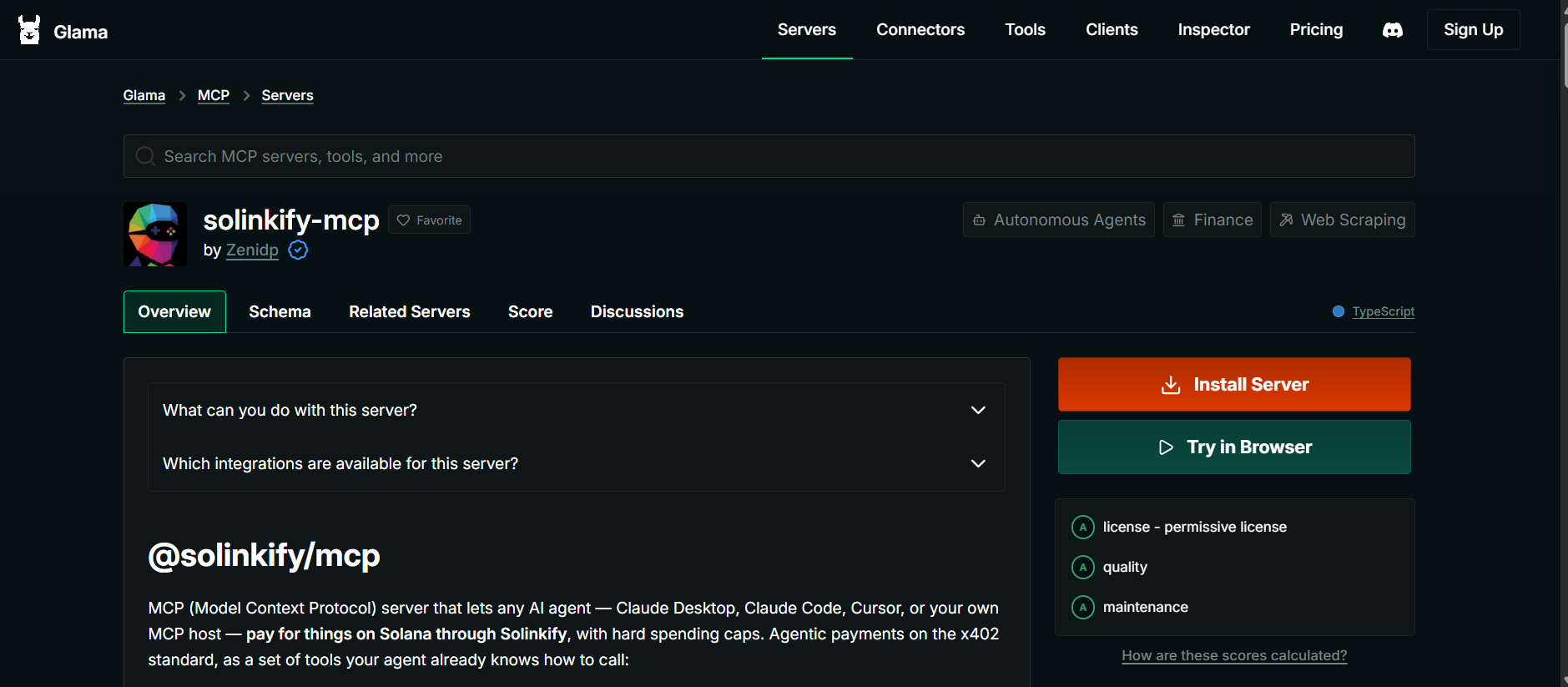1568x687 pixels.
Task: Click the Install Server button
Action: [x=1234, y=385]
